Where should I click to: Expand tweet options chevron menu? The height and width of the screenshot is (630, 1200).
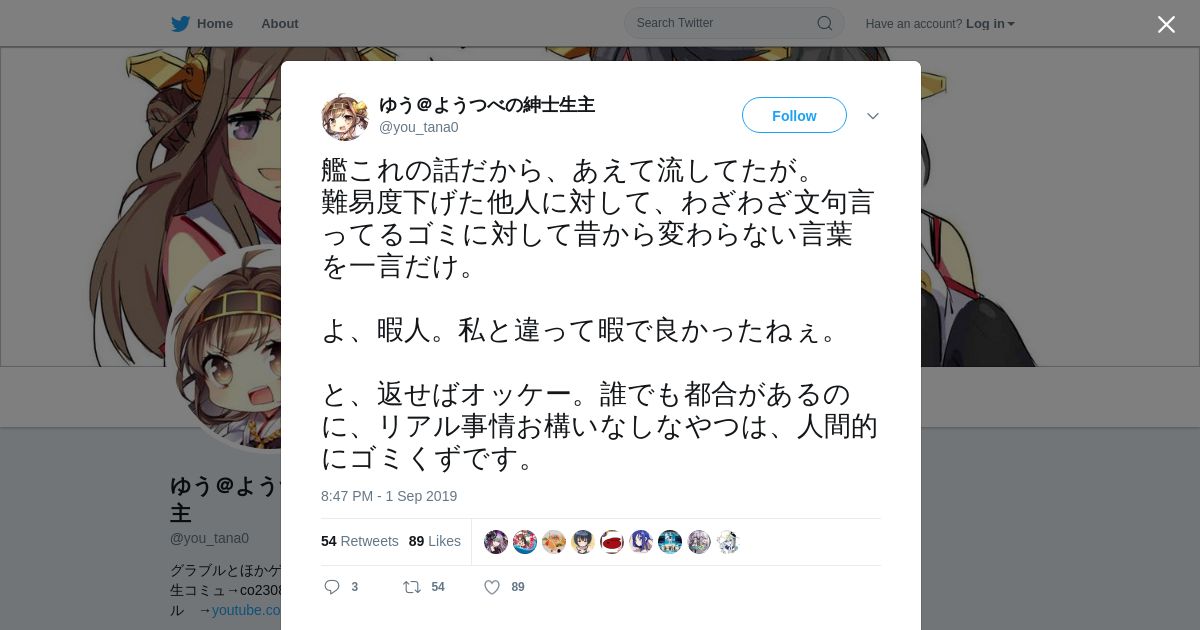[873, 116]
